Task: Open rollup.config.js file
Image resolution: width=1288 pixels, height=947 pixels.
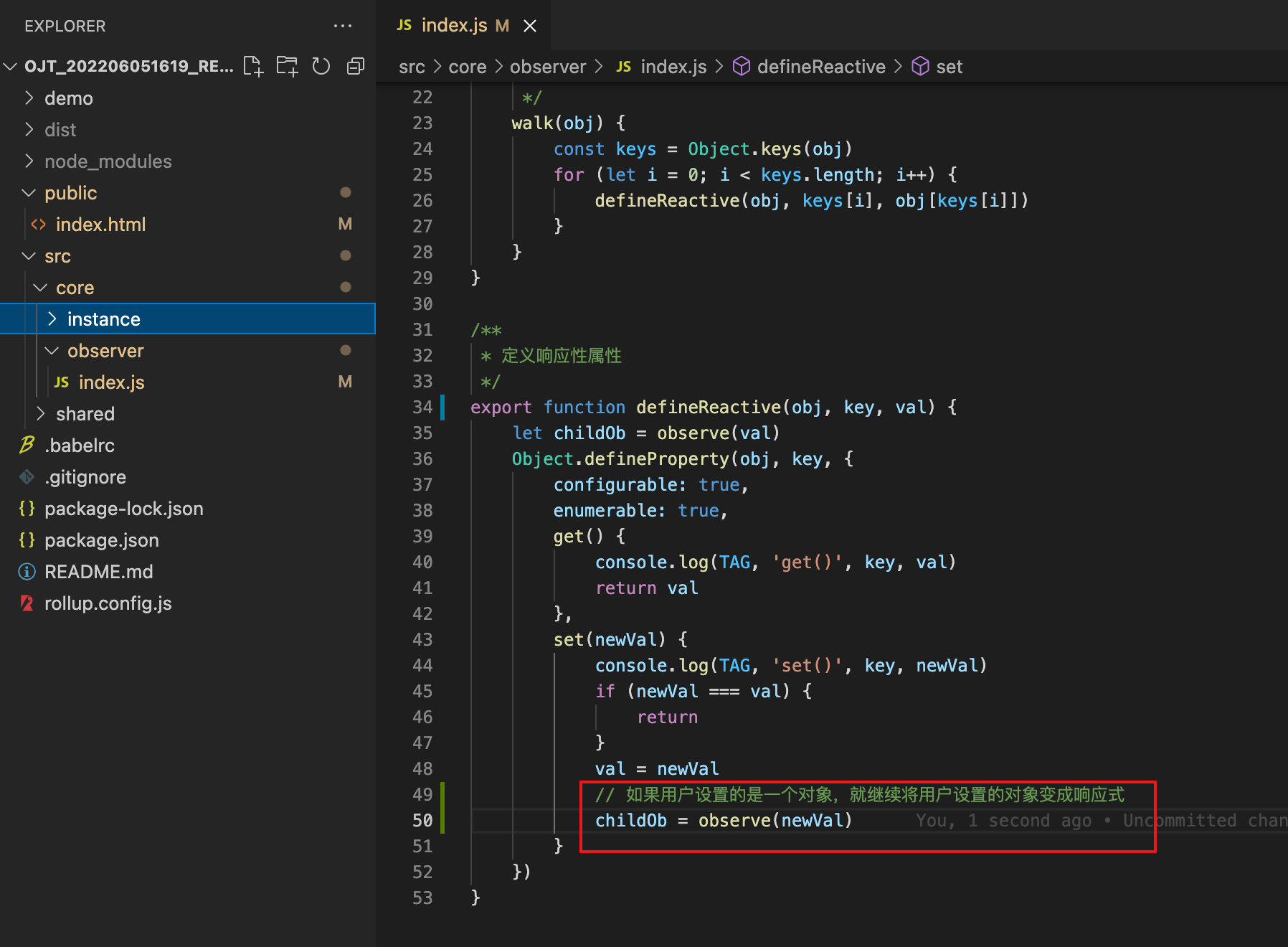Action: (188, 603)
